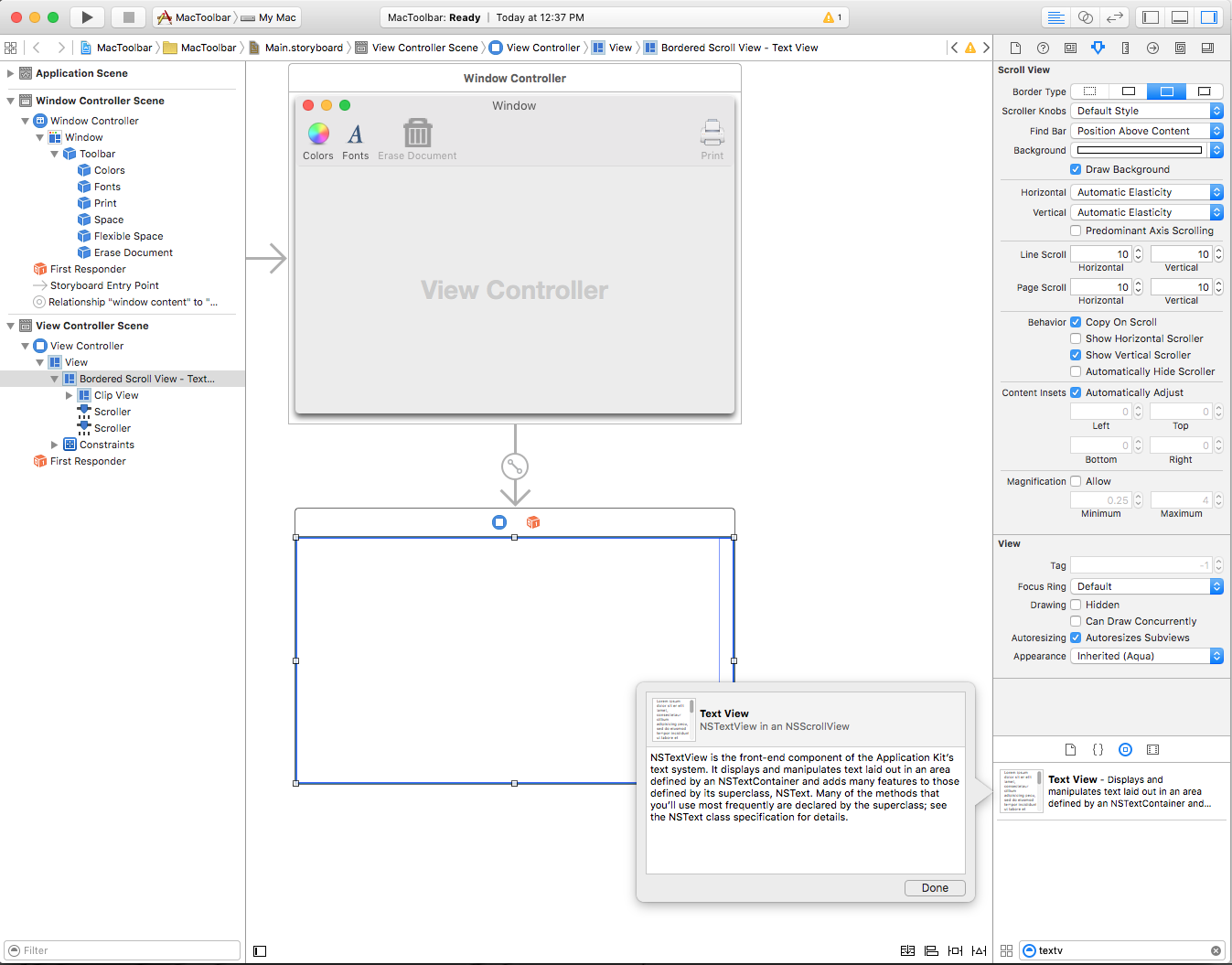
Task: Open the Bindings inspector
Action: 1180,48
